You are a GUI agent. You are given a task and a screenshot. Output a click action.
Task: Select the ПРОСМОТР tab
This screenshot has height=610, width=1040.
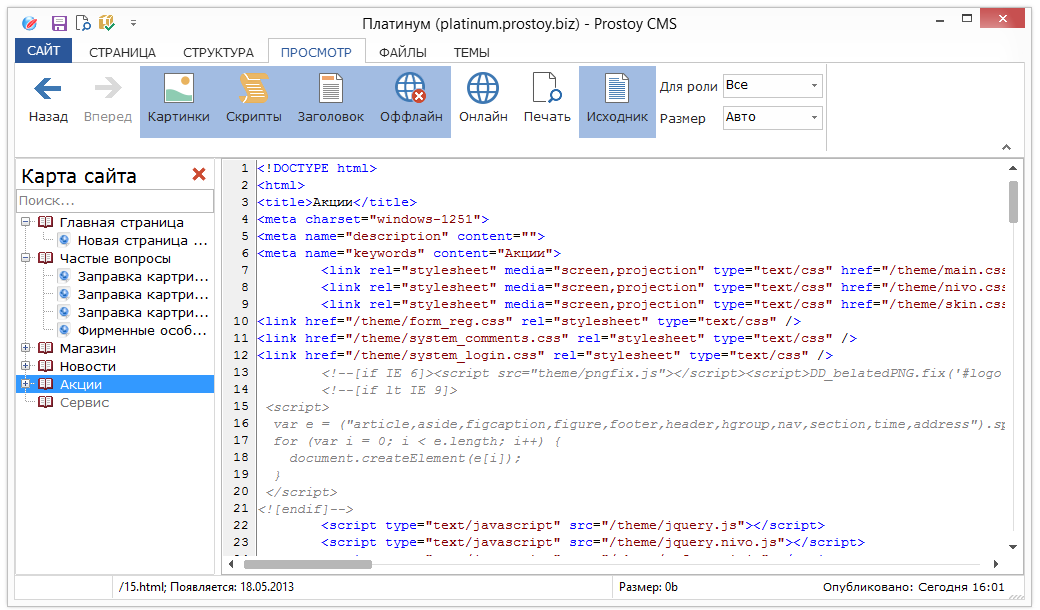[316, 52]
